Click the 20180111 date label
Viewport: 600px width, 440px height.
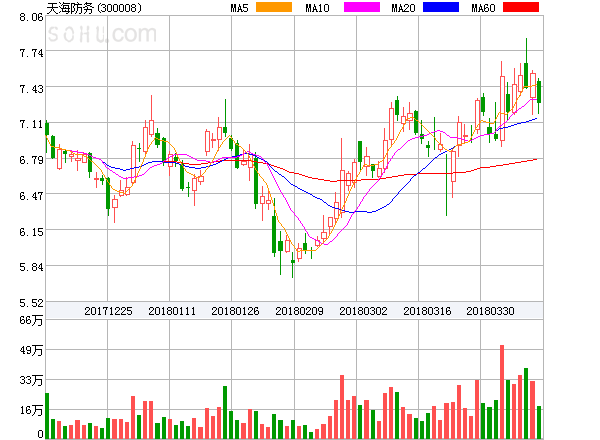pos(172,311)
